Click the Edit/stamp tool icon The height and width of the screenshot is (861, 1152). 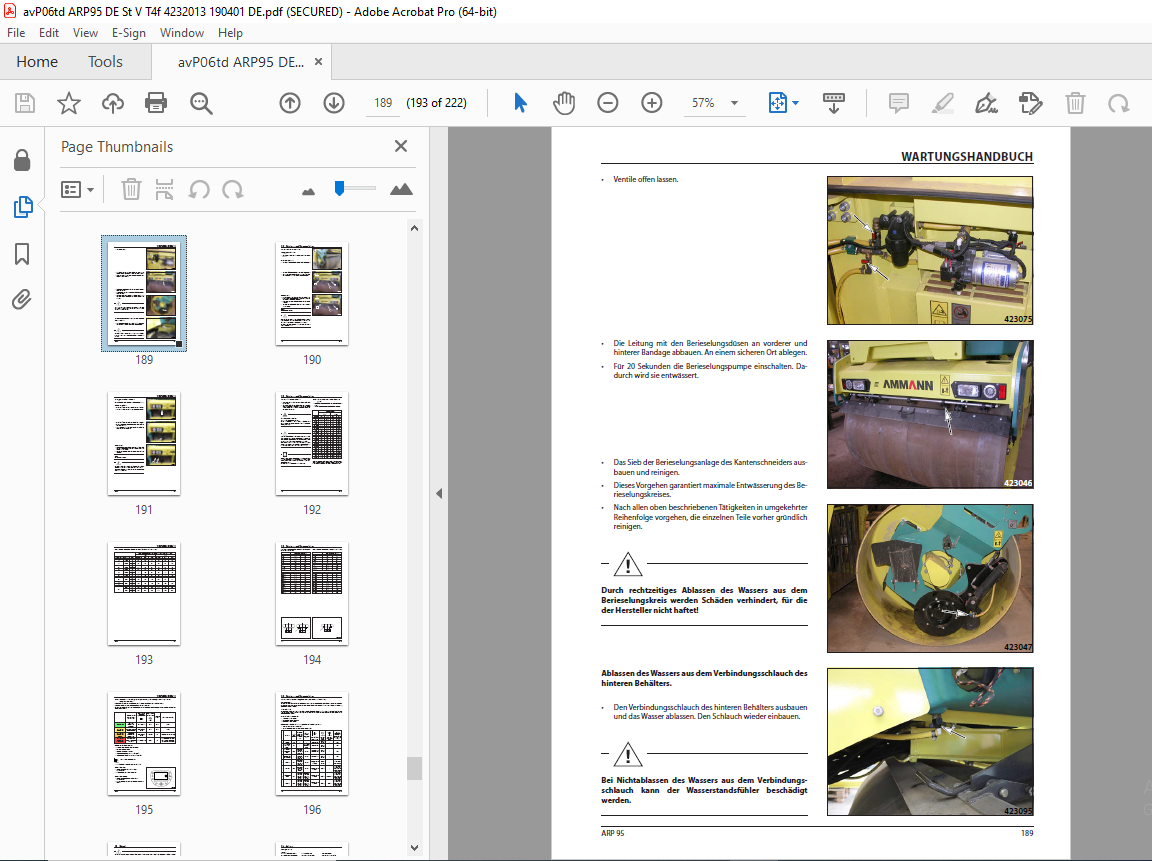tap(1031, 103)
